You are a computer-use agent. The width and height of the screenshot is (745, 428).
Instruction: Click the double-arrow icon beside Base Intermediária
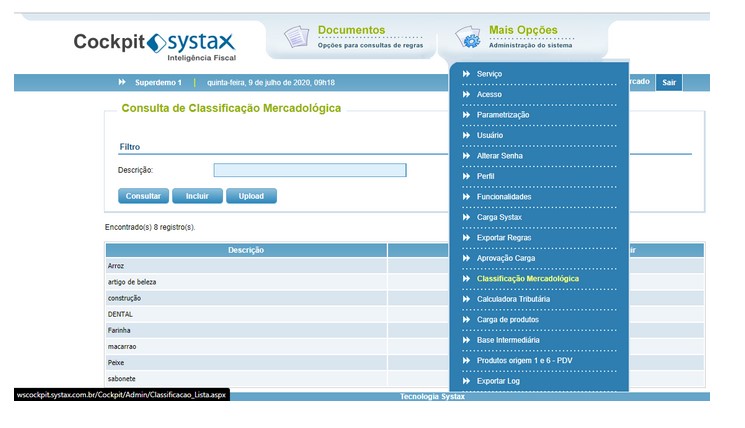[466, 340]
